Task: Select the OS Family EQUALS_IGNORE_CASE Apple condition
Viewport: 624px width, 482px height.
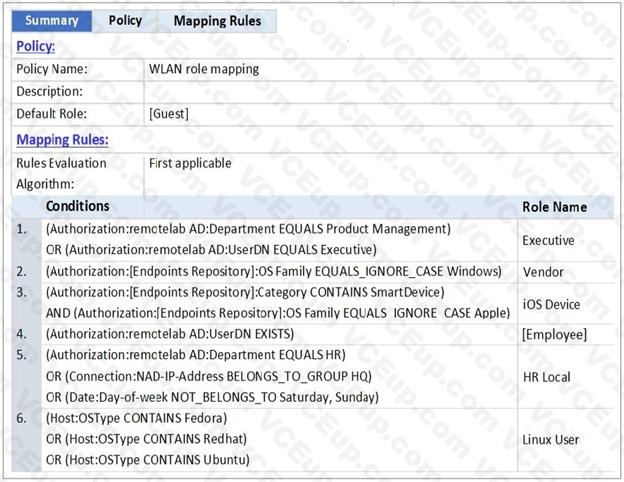Action: [x=278, y=313]
